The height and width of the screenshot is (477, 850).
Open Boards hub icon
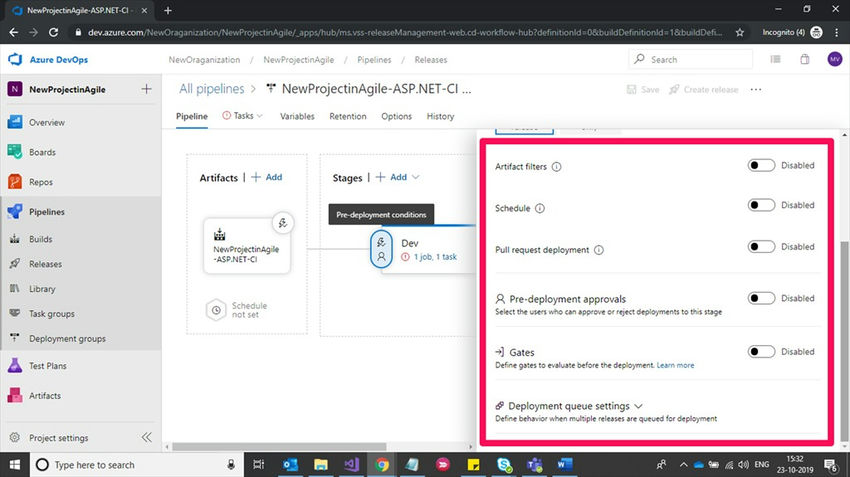[x=15, y=152]
